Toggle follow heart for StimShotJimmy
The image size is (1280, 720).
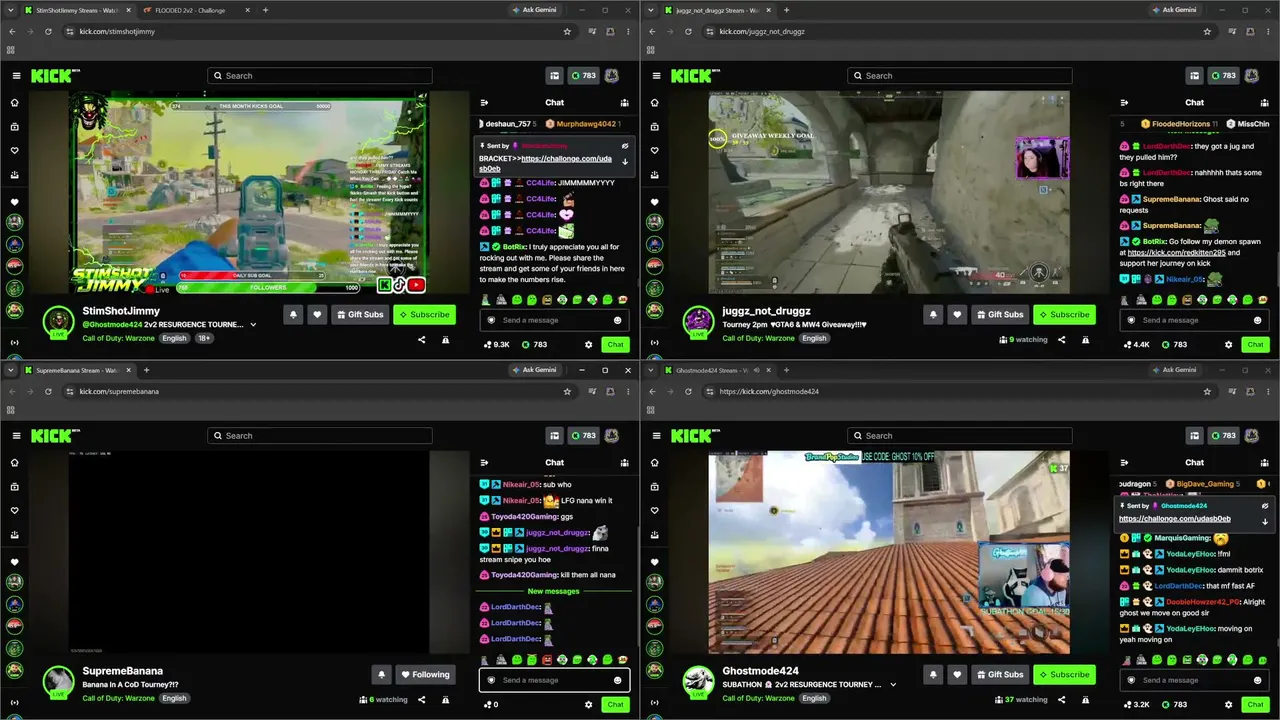tap(317, 314)
